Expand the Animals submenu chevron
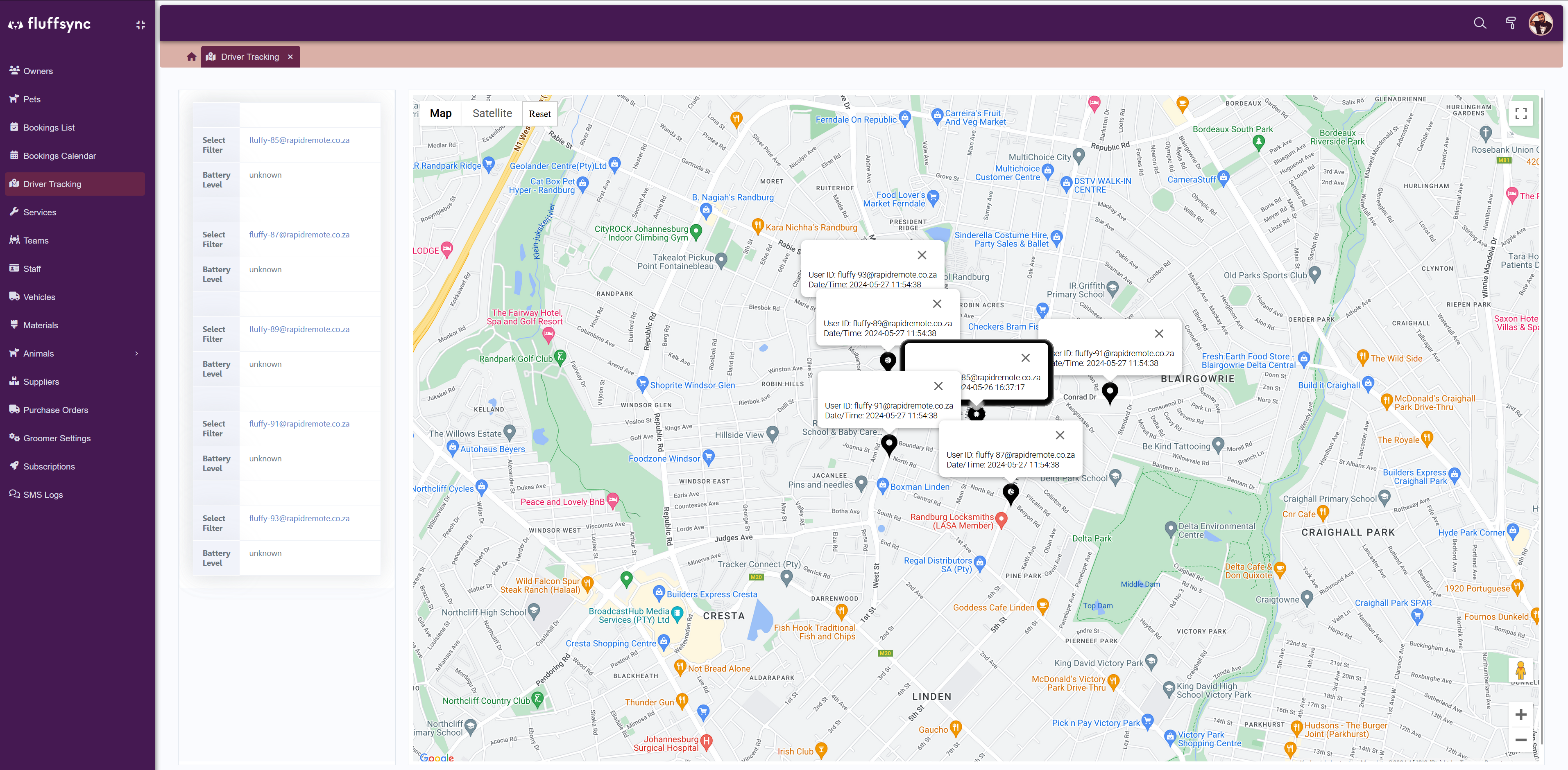Viewport: 1568px width, 770px height. click(x=136, y=353)
